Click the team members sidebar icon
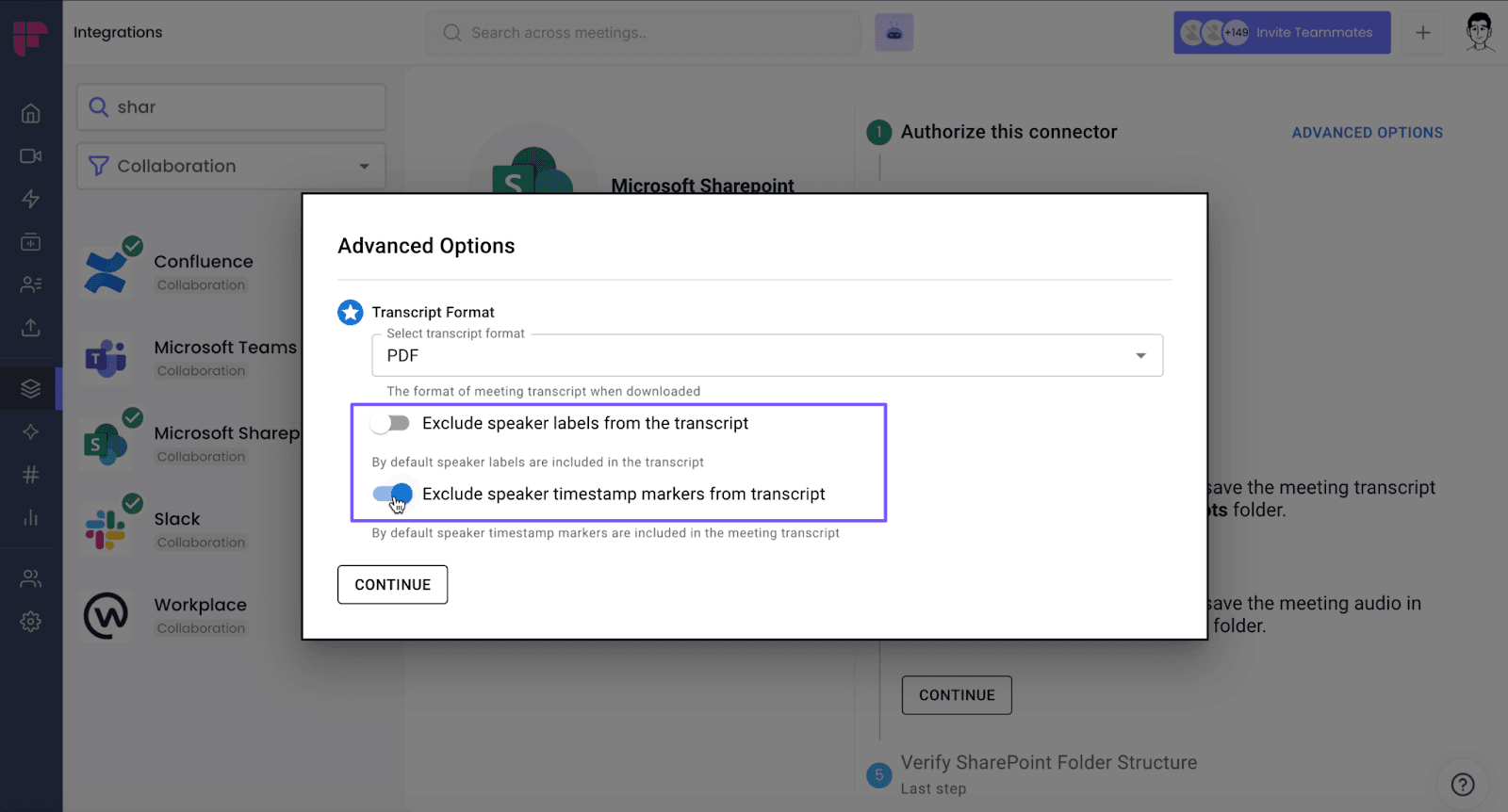Image resolution: width=1508 pixels, height=812 pixels. [x=31, y=578]
